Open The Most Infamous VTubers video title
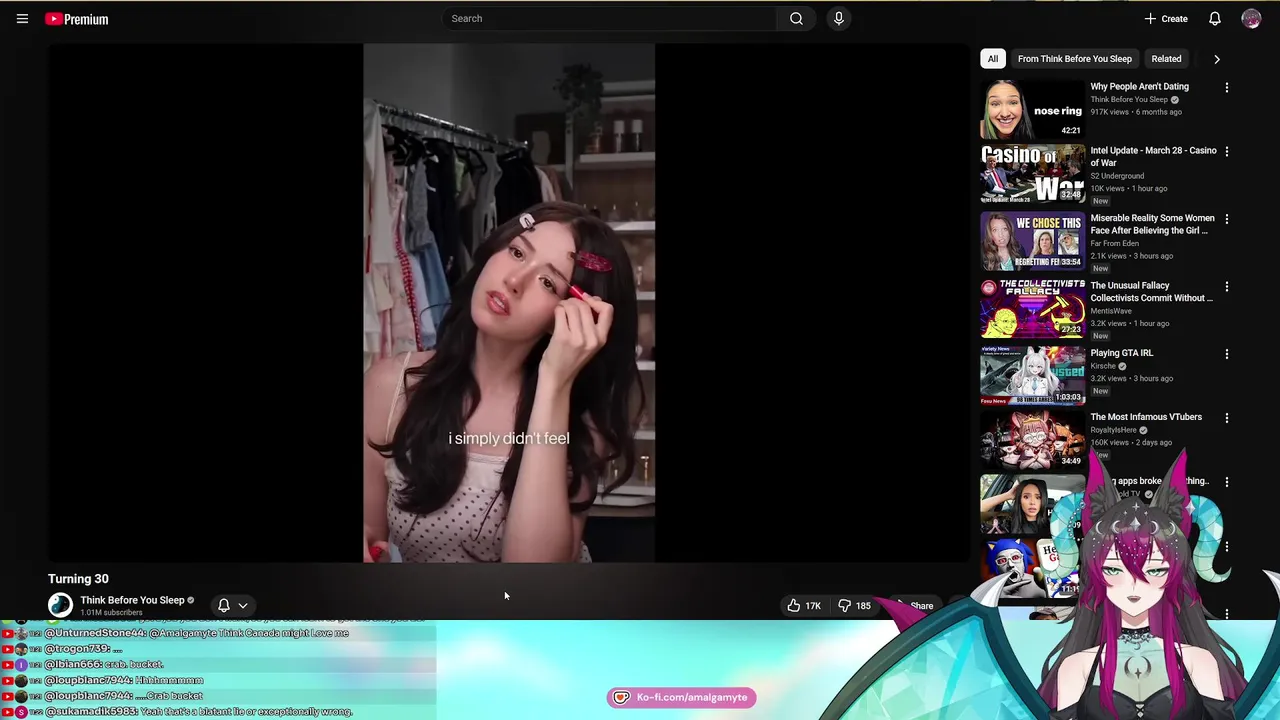This screenshot has height=720, width=1280. click(x=1146, y=417)
